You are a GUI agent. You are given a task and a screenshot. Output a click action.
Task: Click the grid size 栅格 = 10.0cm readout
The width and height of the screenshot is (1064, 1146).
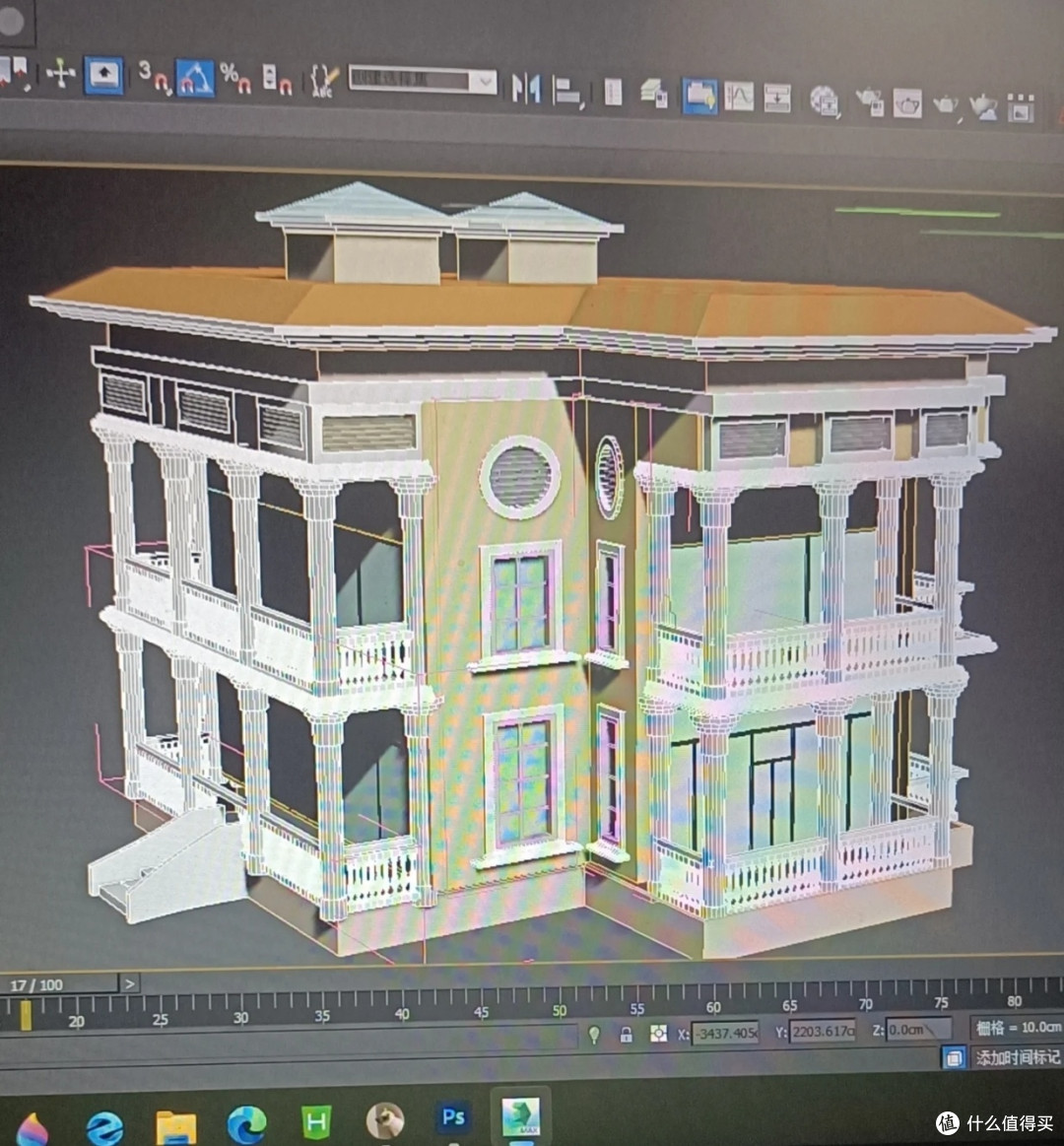pyautogui.click(x=1018, y=1028)
